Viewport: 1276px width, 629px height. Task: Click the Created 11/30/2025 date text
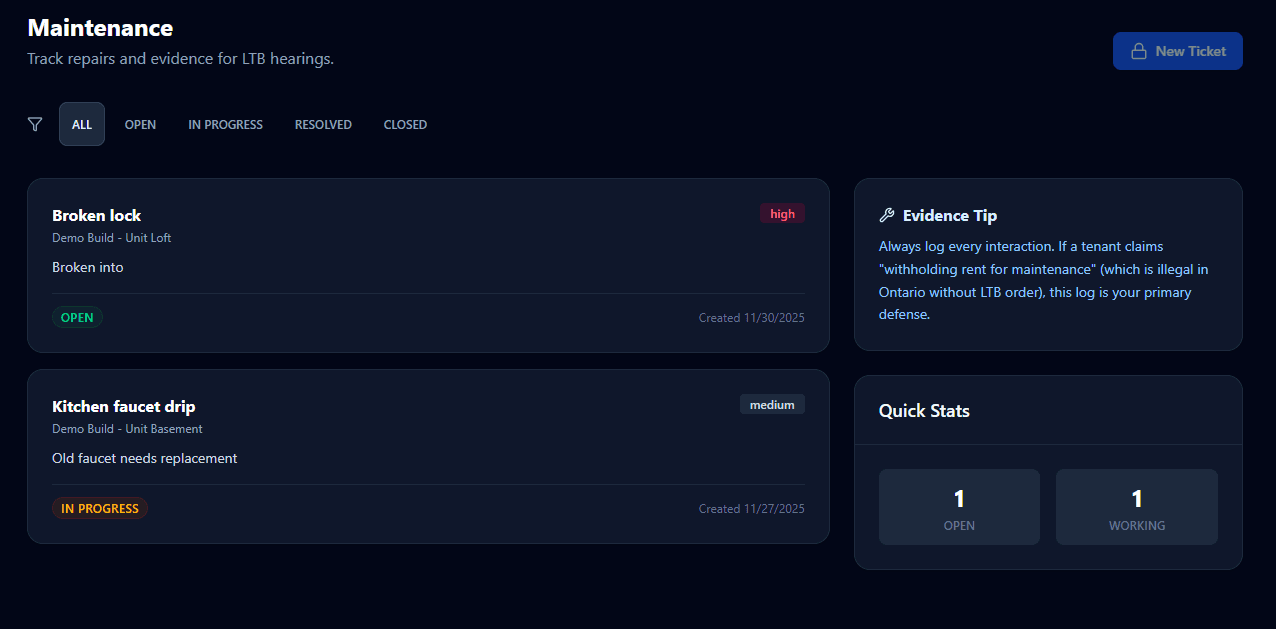[x=751, y=318]
